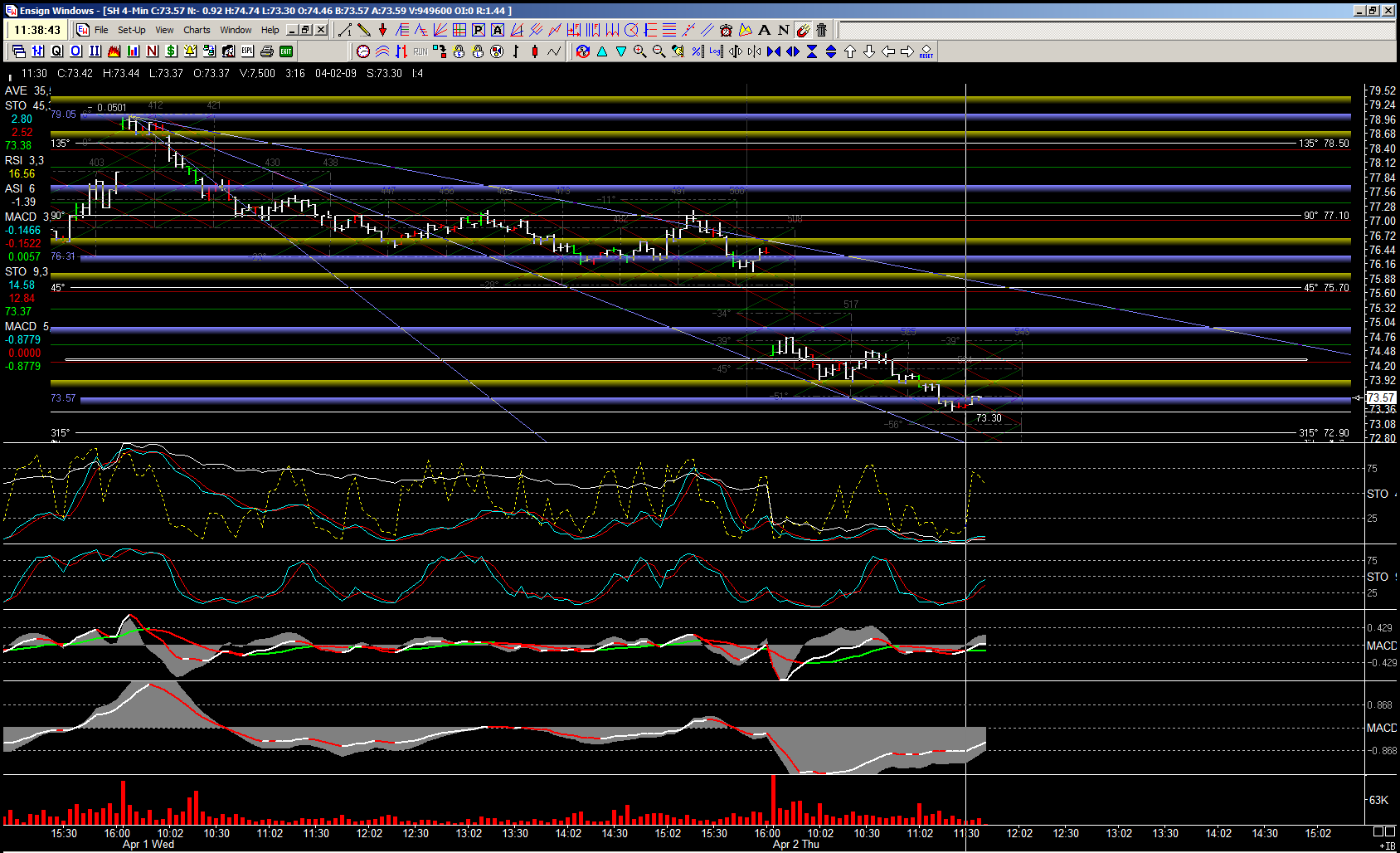Click the white left arrow scroll icon
The image size is (1400, 853).
[888, 51]
